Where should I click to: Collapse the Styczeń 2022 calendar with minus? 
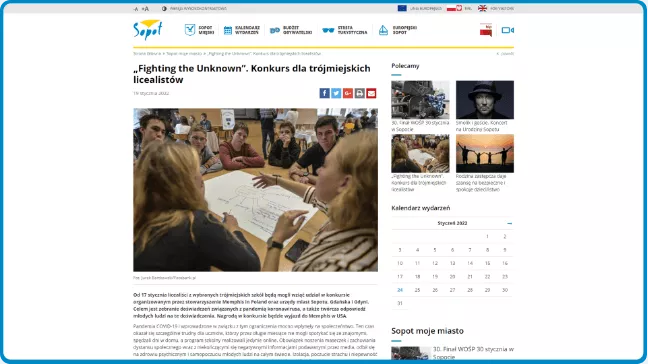[x=510, y=224]
